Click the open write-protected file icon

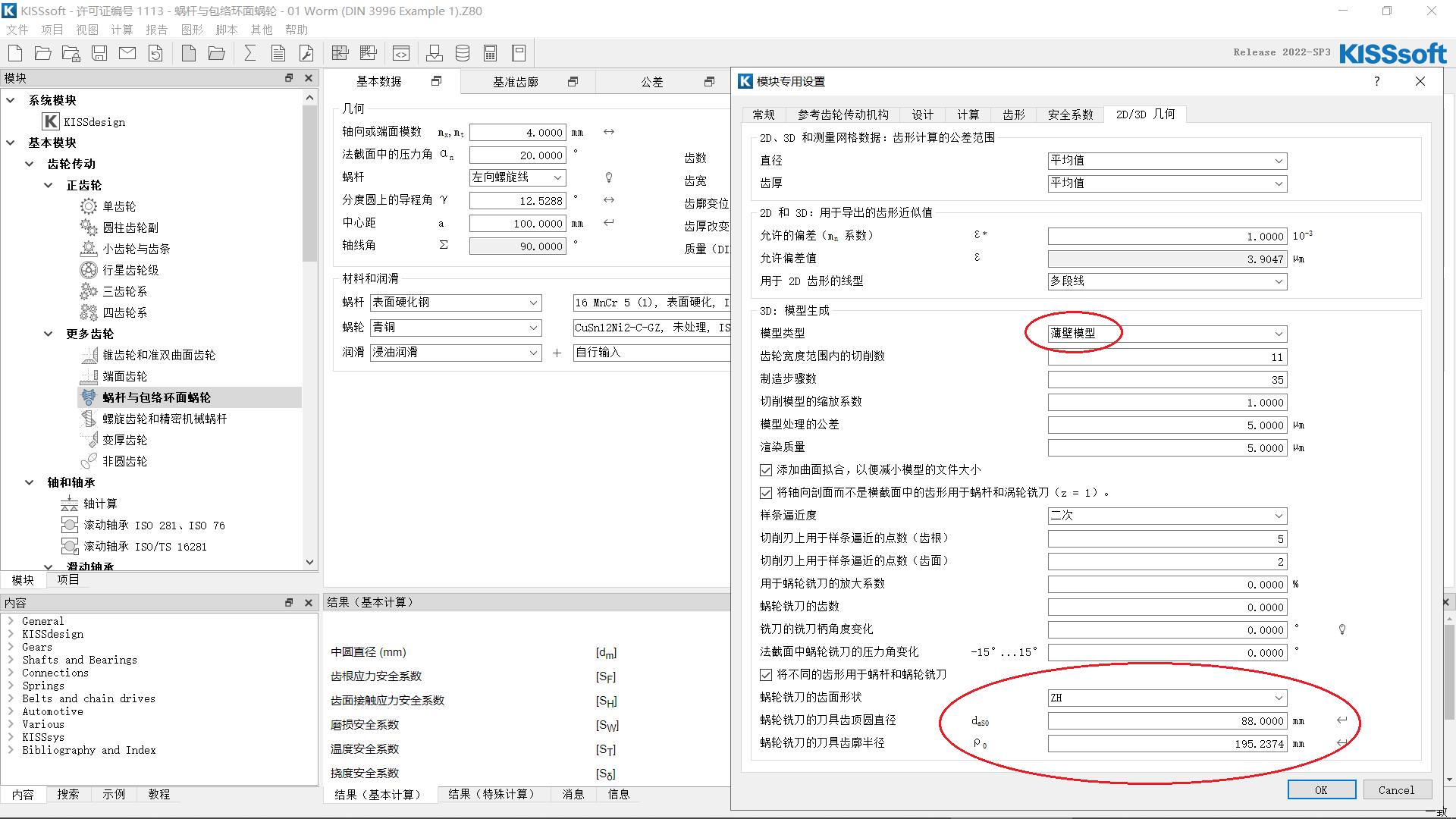click(x=71, y=53)
